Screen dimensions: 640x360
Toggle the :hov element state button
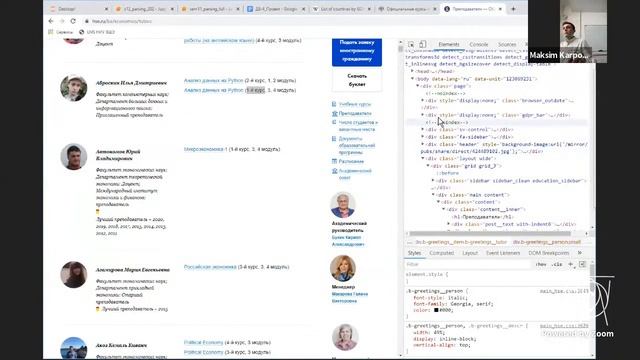[541, 264]
